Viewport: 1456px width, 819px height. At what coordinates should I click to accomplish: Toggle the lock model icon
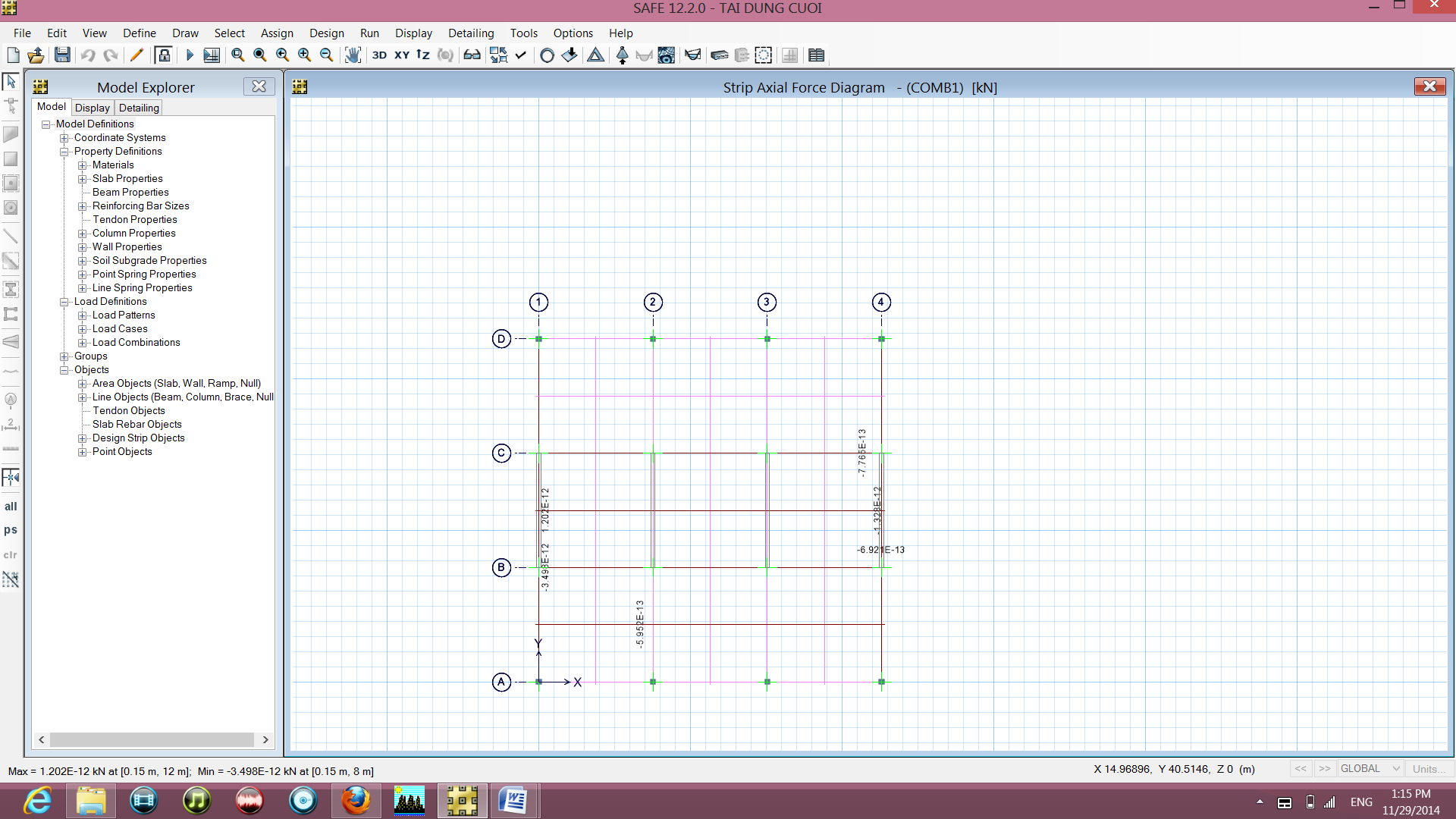[163, 55]
